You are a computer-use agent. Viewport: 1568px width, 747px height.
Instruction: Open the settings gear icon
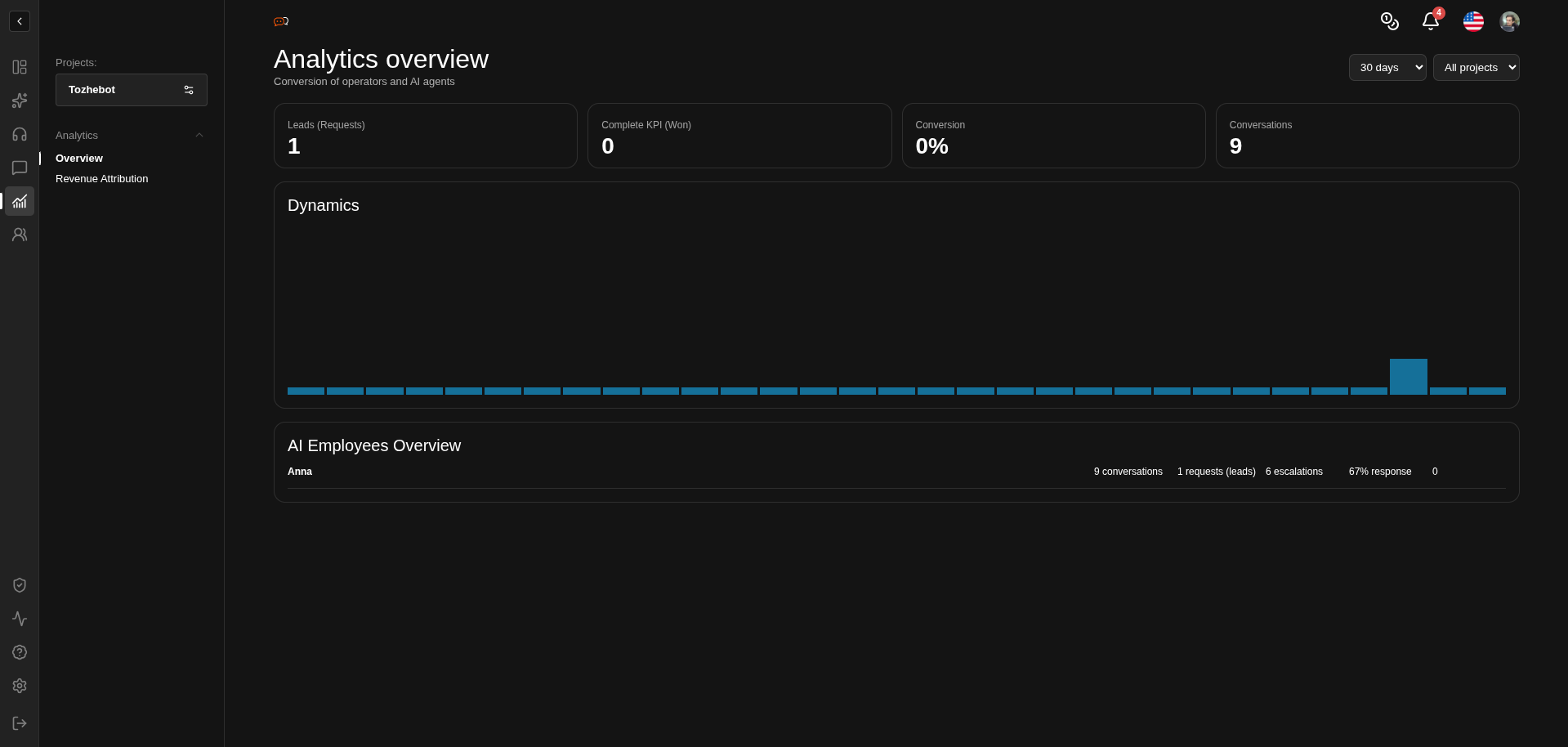click(x=20, y=686)
